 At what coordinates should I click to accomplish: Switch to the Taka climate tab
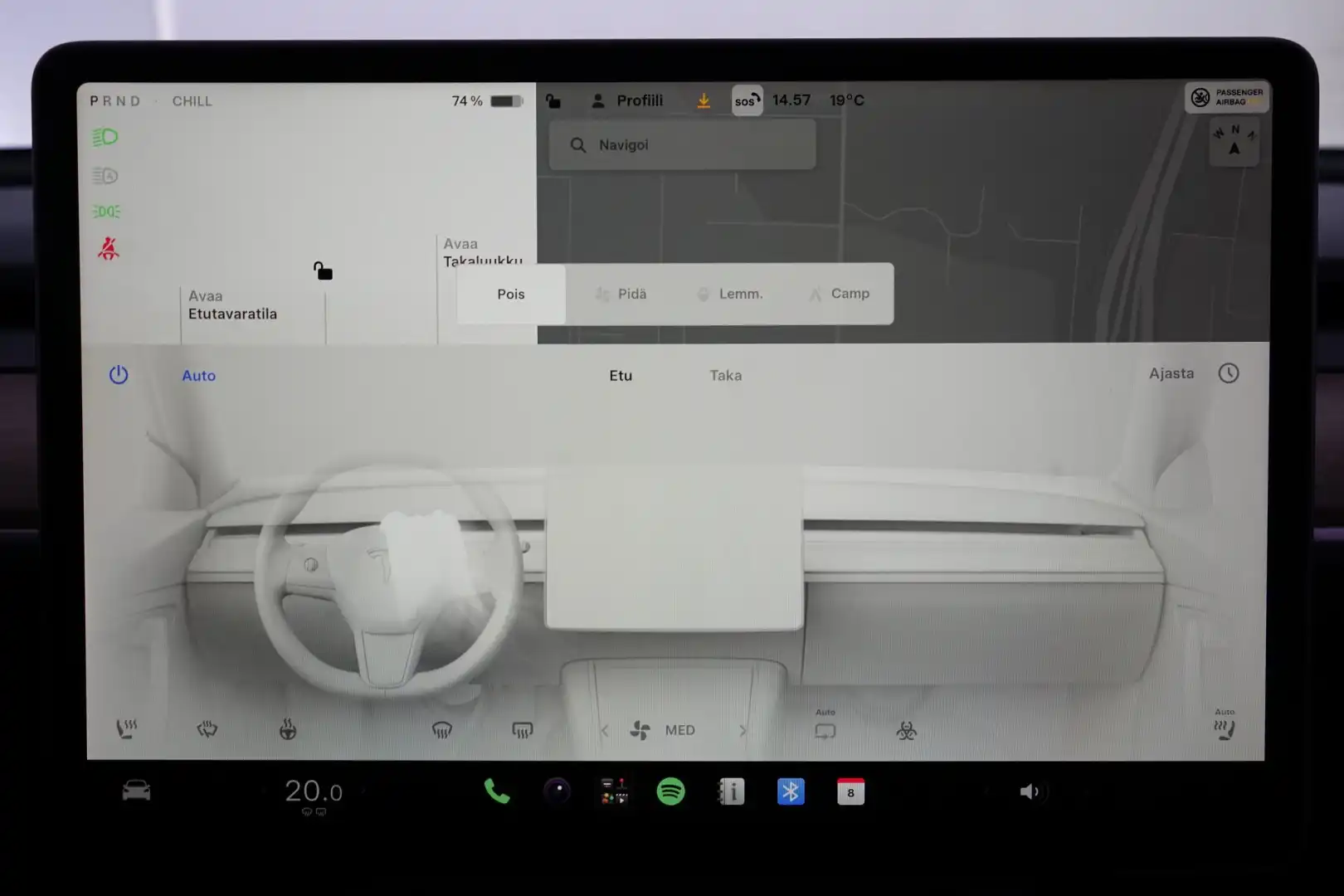click(726, 376)
